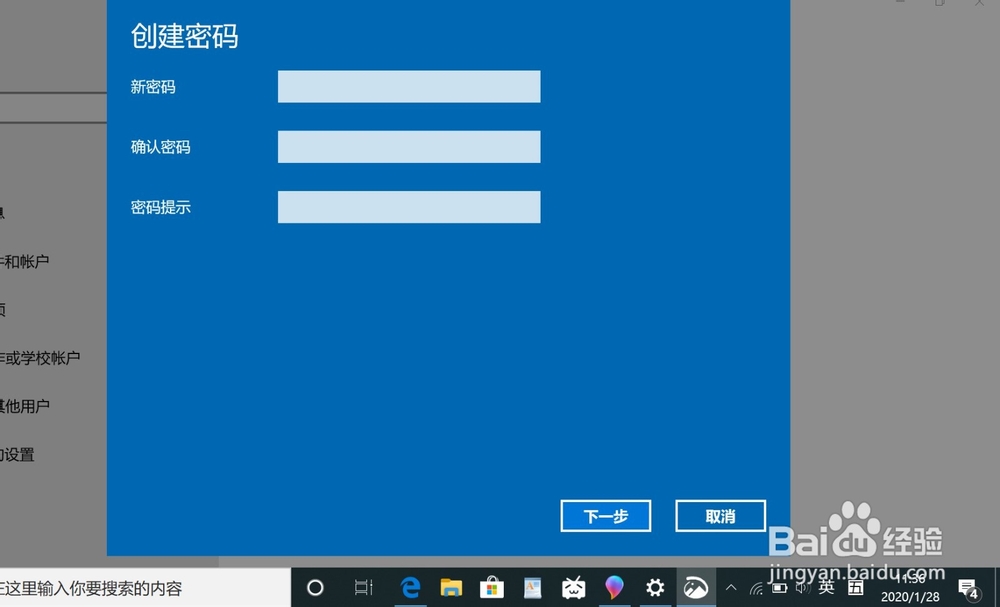Click the 下一步 button
1000x607 pixels.
click(x=605, y=516)
